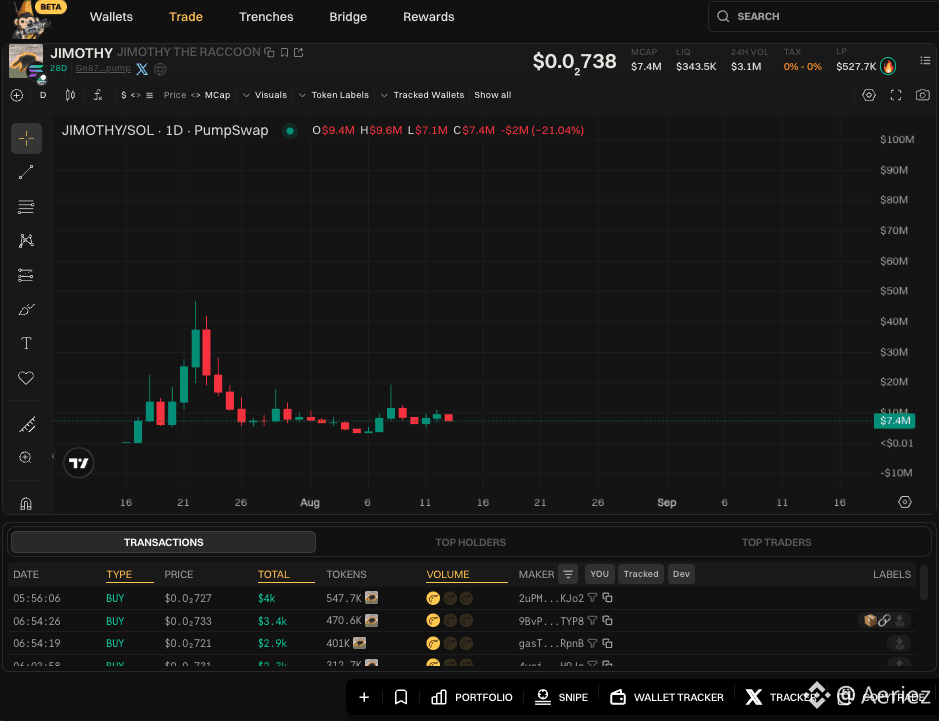Select the ruler measure tool
The image size is (939, 721).
click(x=26, y=425)
